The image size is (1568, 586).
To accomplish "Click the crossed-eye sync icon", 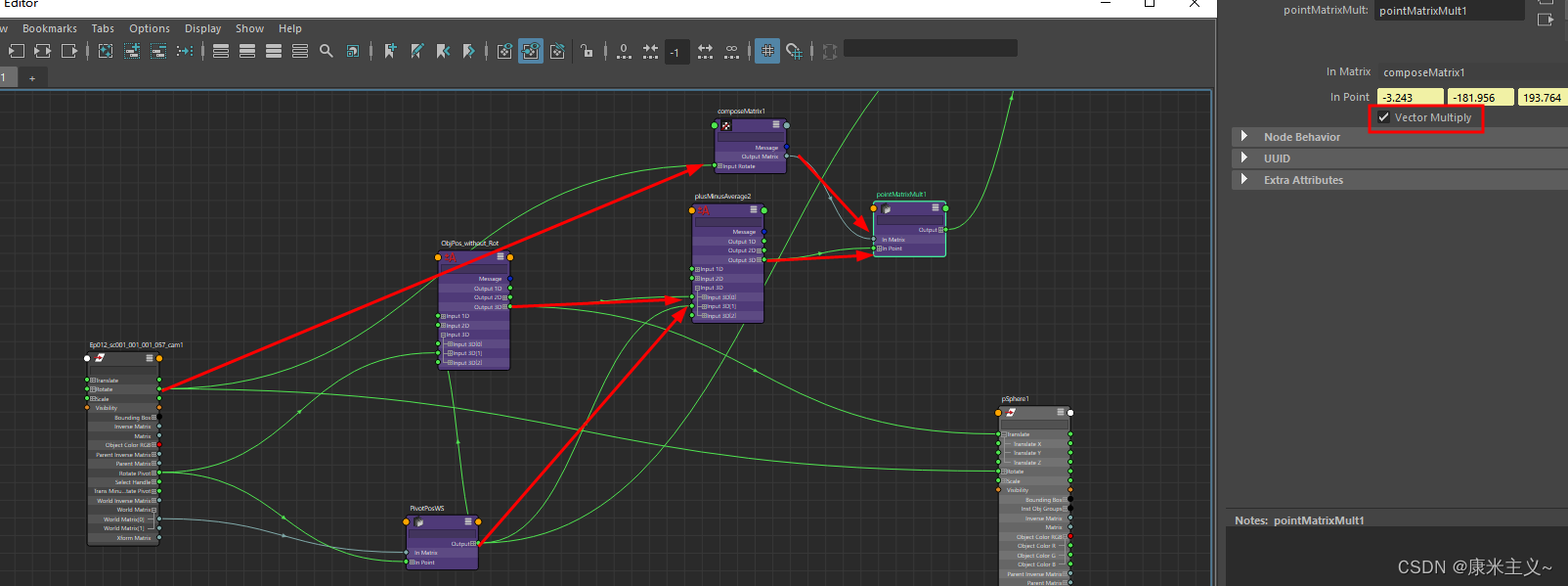I will click(x=557, y=51).
